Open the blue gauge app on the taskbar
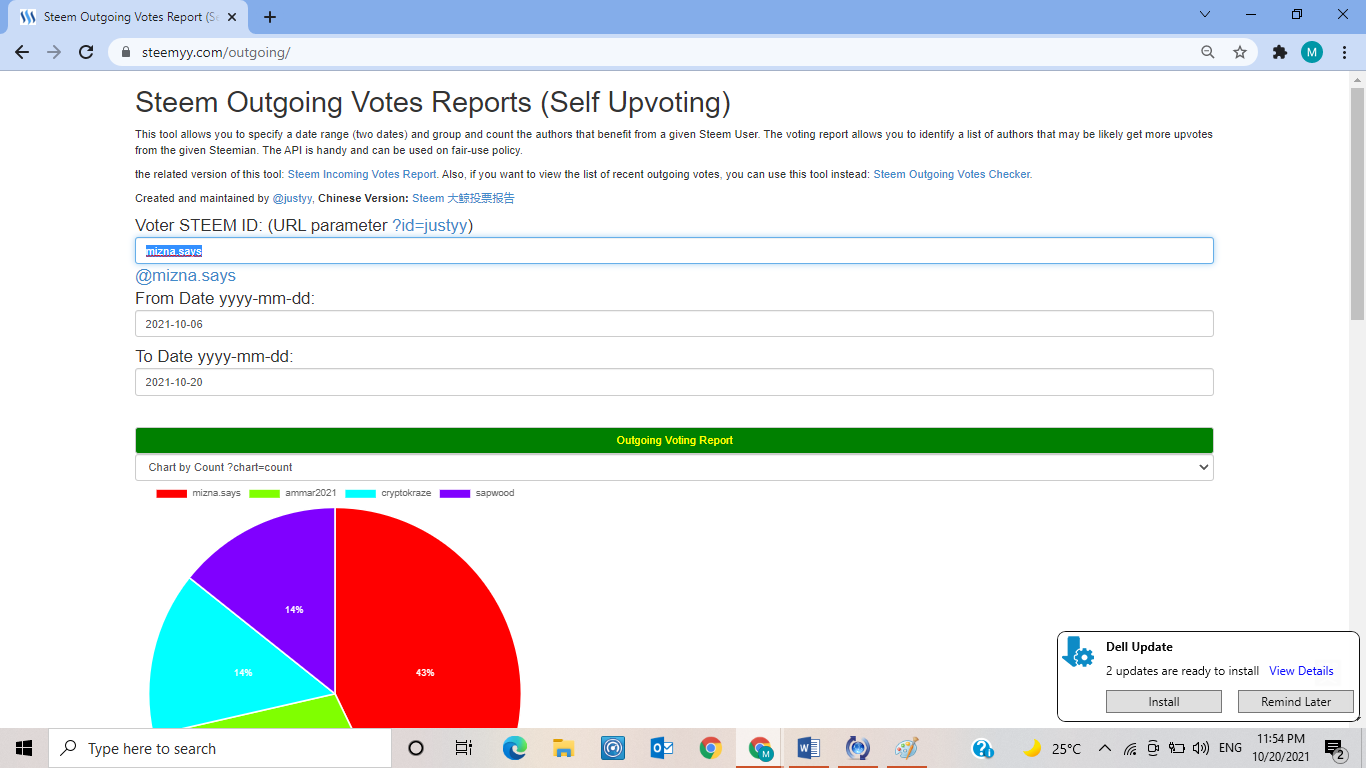This screenshot has height=768, width=1366. click(x=612, y=748)
